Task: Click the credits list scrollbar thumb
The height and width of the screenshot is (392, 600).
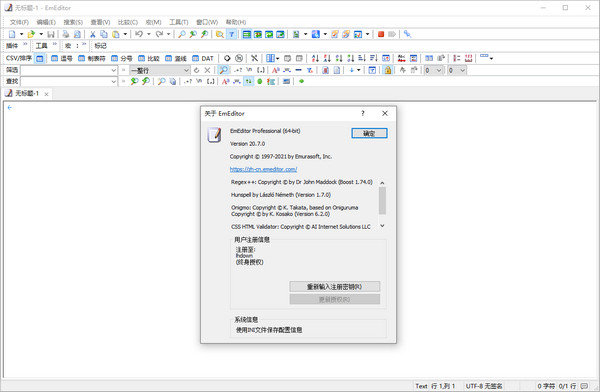Action: click(382, 201)
